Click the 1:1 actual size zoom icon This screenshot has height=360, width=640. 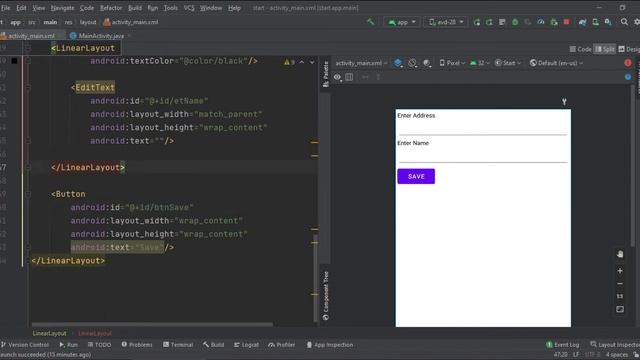620,296
